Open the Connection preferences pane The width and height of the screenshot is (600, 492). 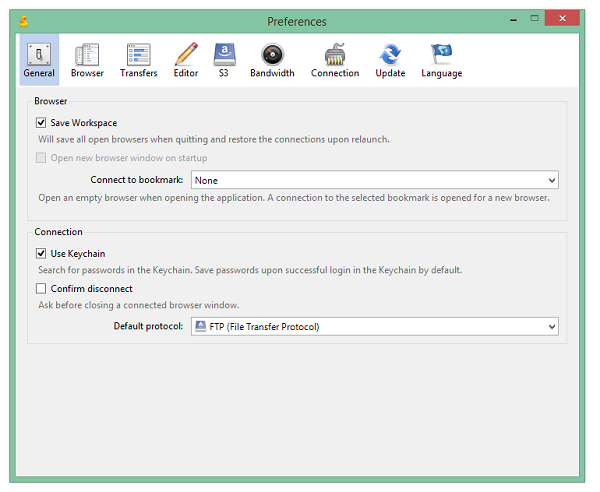click(335, 60)
